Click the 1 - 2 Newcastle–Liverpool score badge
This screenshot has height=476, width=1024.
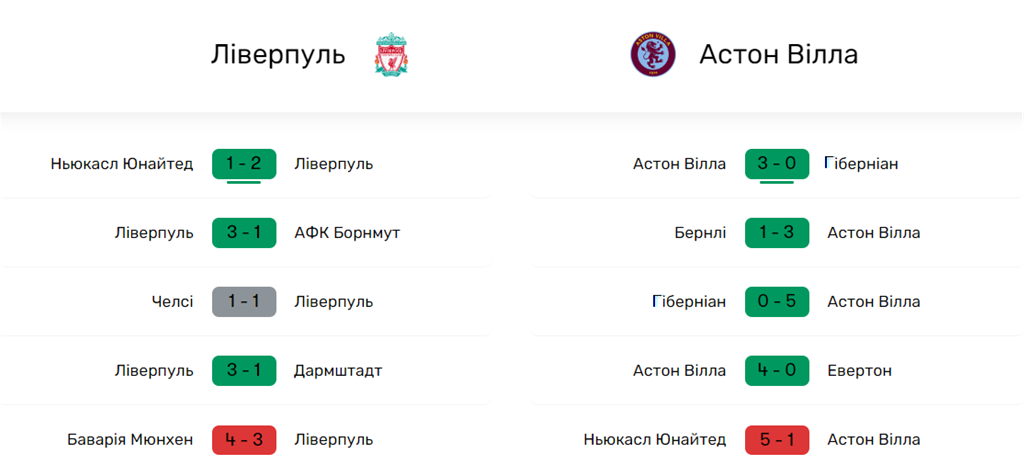[x=244, y=163]
